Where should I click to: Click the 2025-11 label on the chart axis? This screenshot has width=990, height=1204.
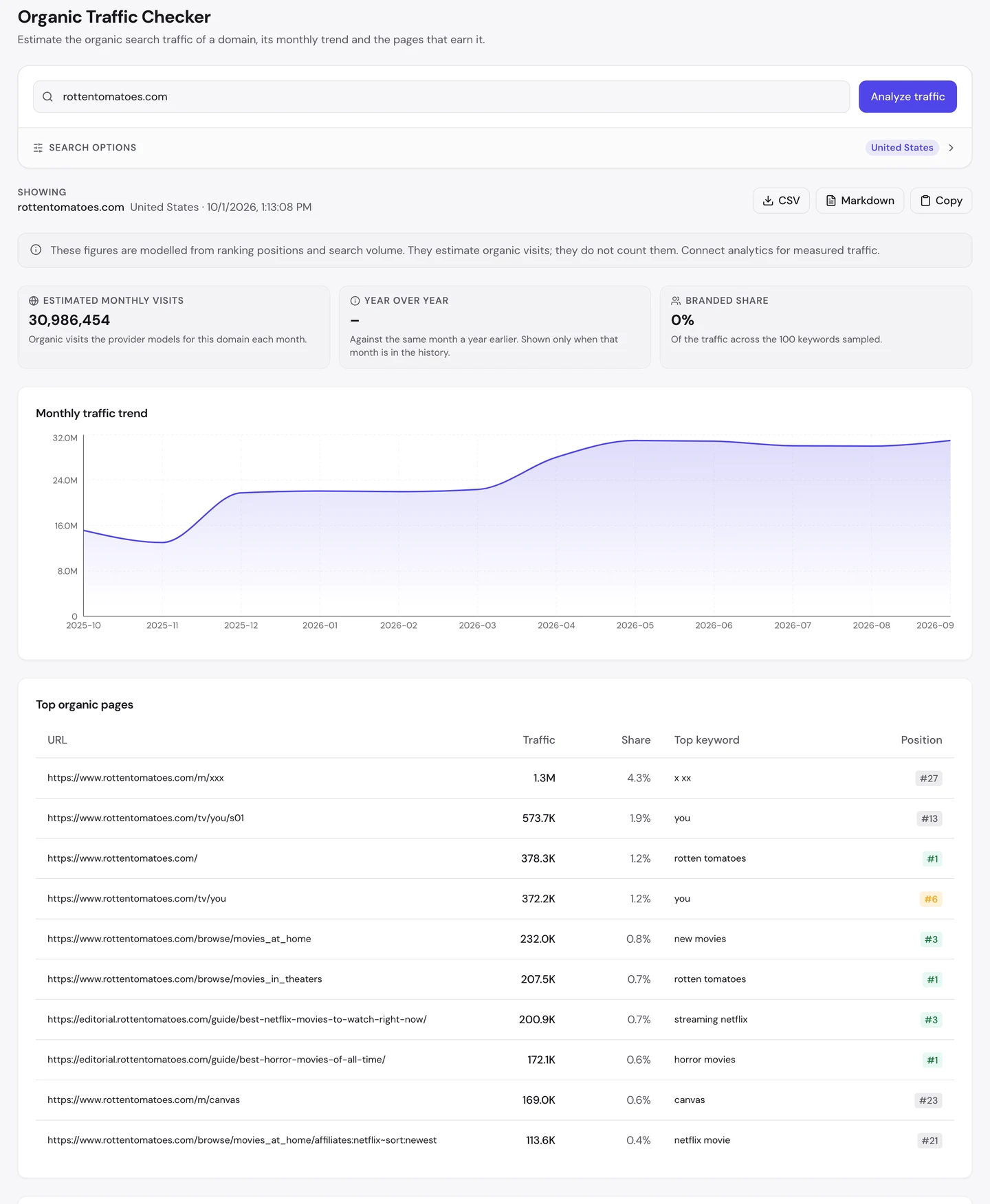(x=162, y=625)
